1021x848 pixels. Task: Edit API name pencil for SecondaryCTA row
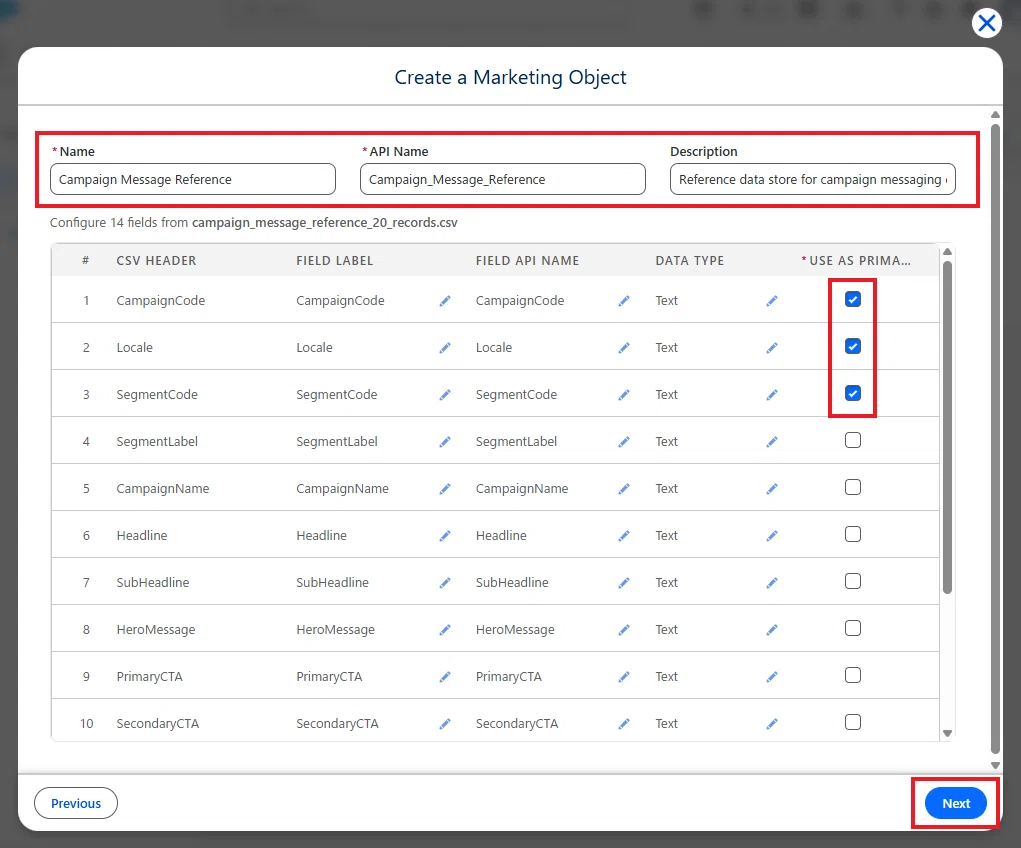coord(624,724)
